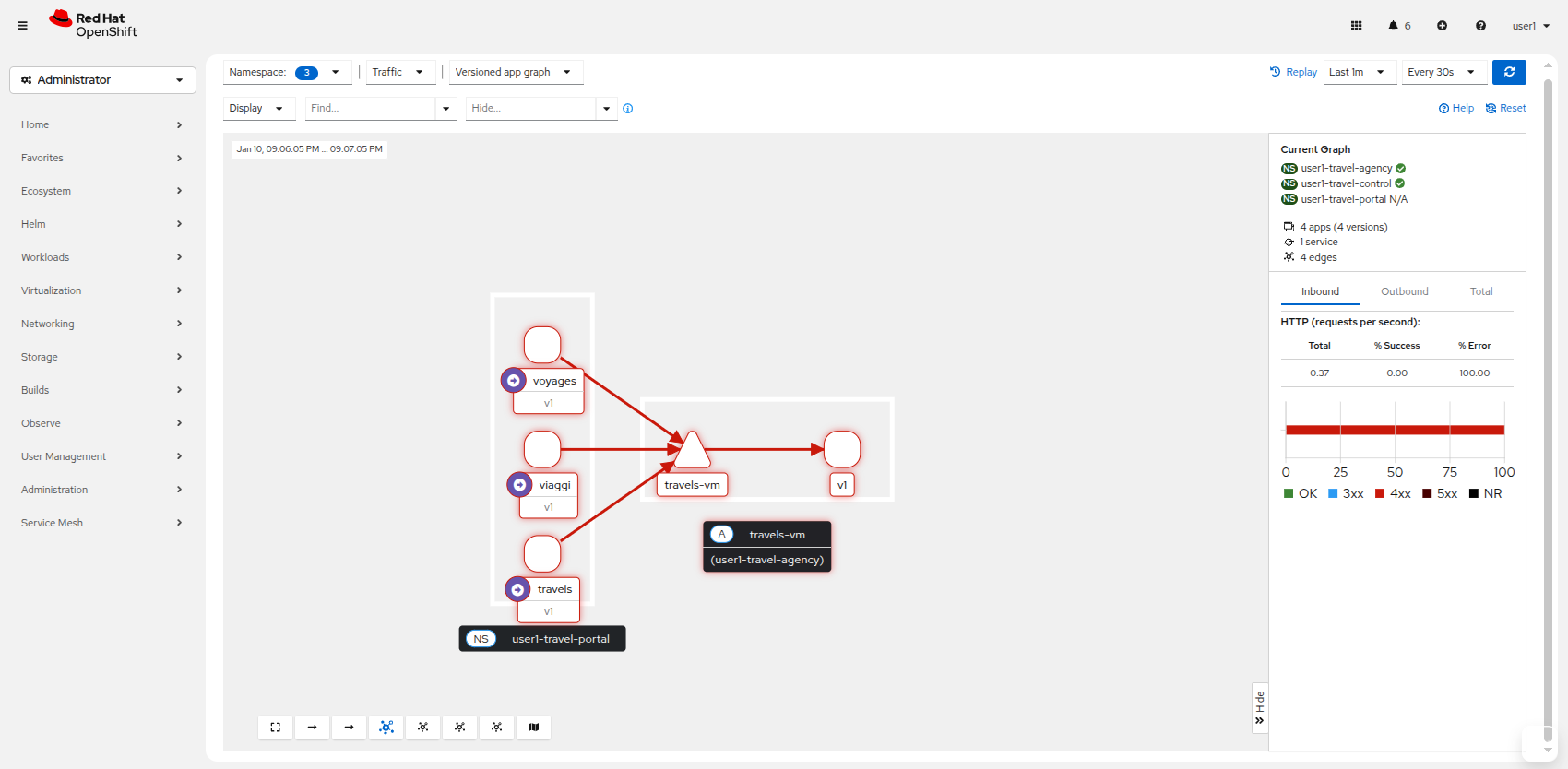Click the info icon beside Hide field
1568x769 pixels.
628,109
